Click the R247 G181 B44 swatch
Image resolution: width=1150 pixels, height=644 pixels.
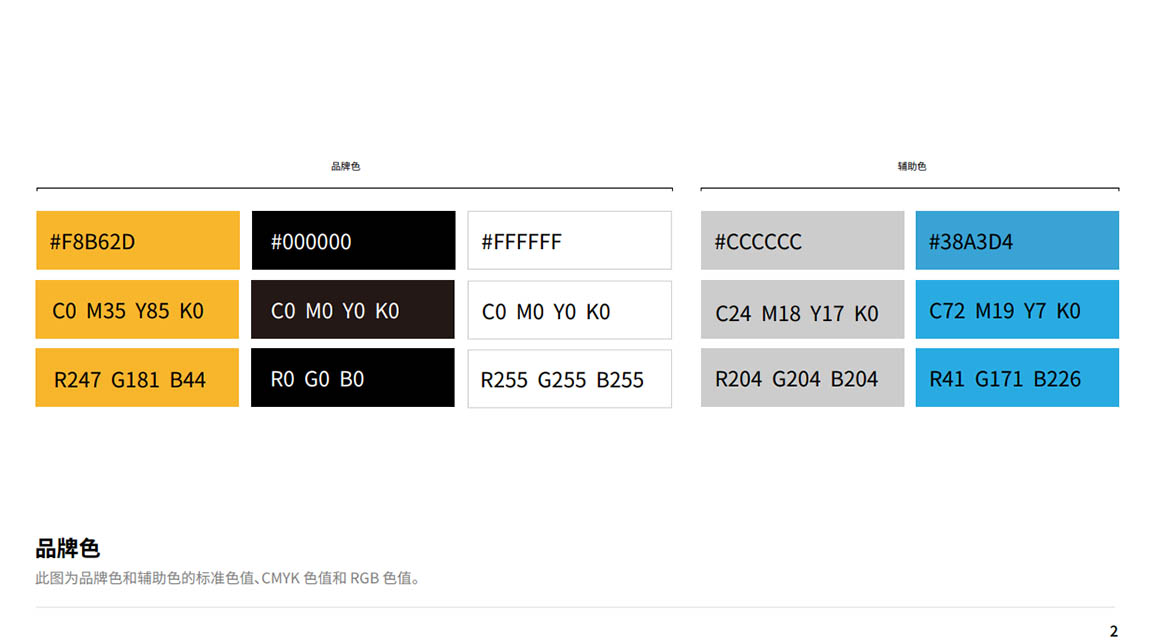[137, 378]
